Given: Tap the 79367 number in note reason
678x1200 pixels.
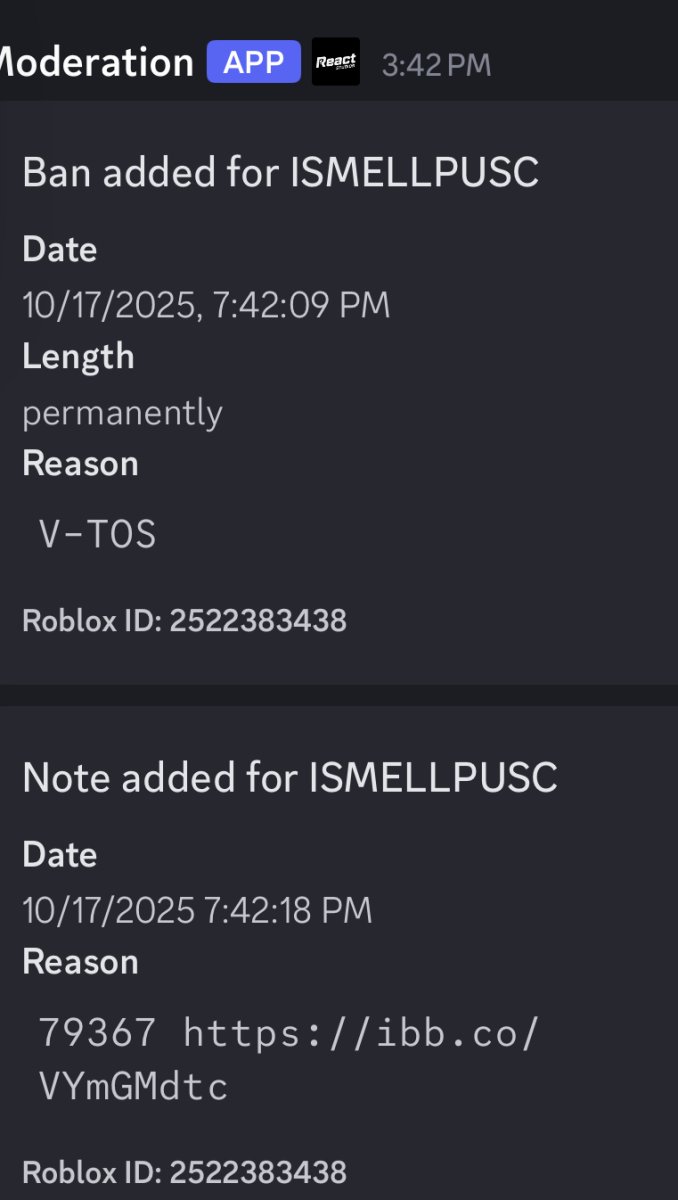Looking at the screenshot, I should tap(97, 1031).
